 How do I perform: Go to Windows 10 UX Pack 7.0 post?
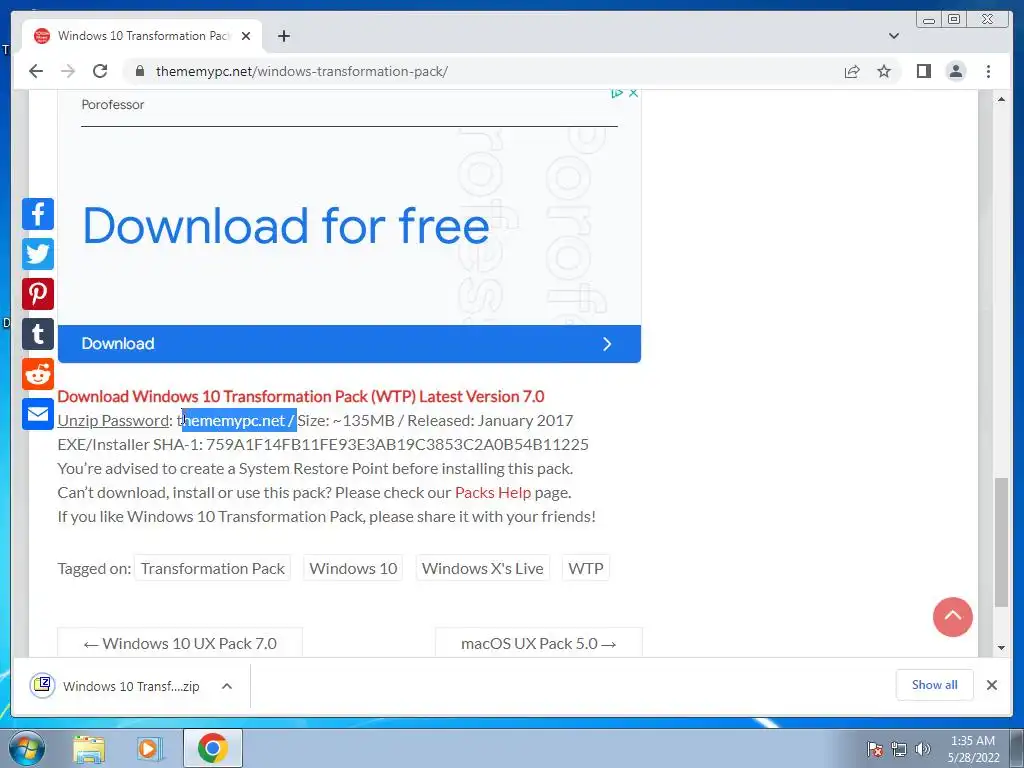(x=180, y=643)
